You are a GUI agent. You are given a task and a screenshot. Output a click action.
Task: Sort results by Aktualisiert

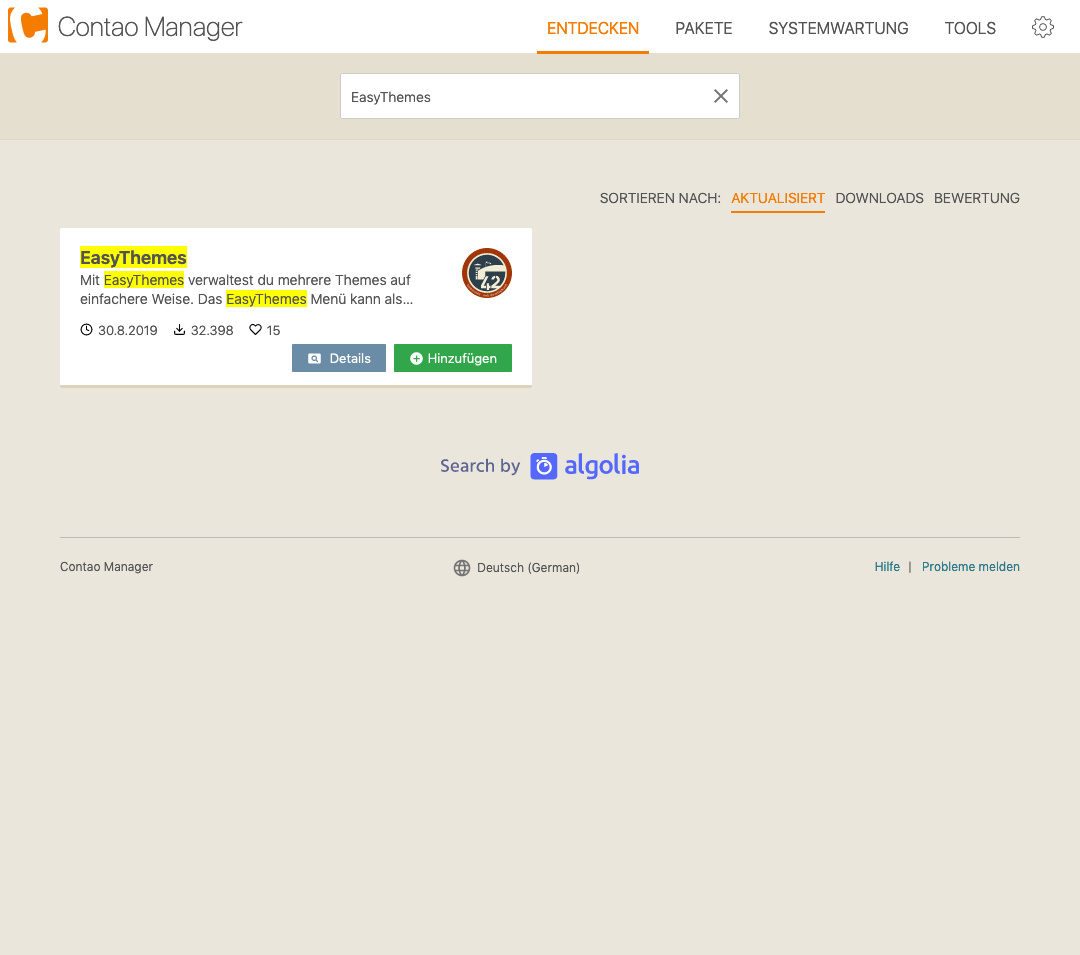click(x=778, y=198)
